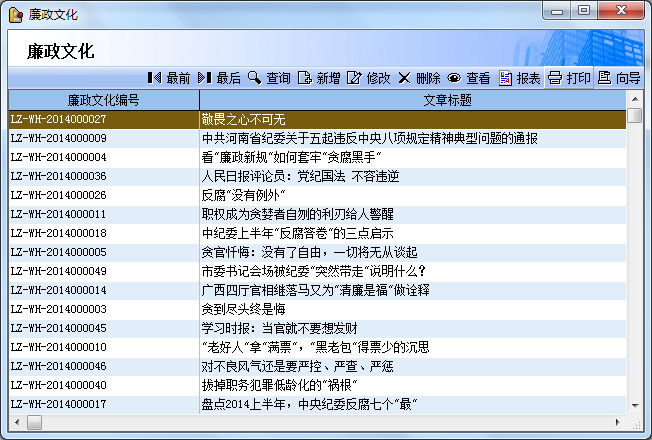
Task: Click 修改 to edit the selected record
Action: coord(369,78)
